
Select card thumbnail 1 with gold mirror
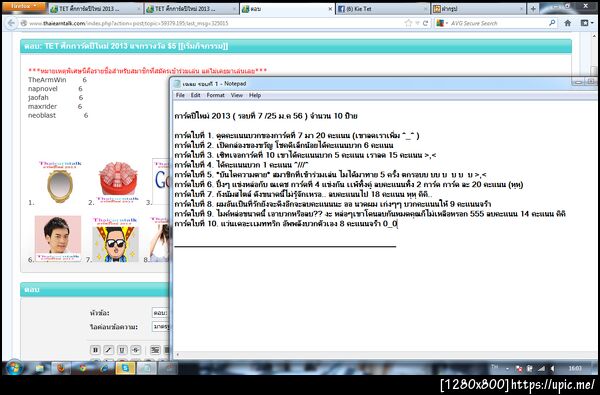point(60,183)
